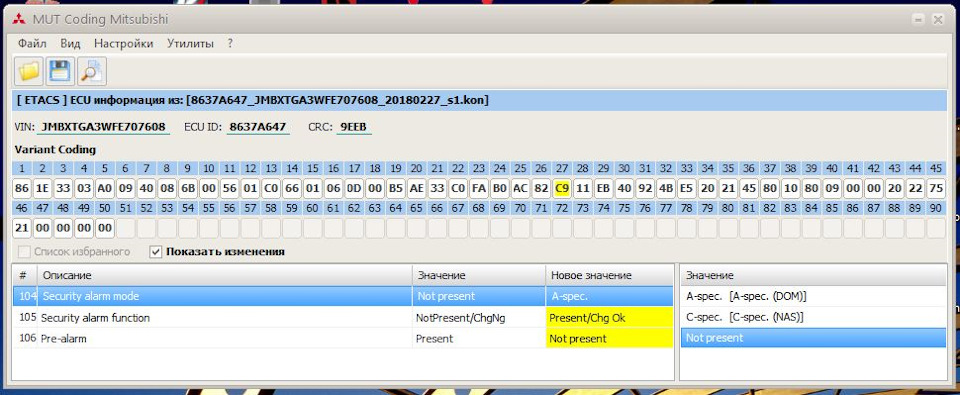The width and height of the screenshot is (960, 395).
Task: Click the column number 27 header
Action: [x=561, y=168]
